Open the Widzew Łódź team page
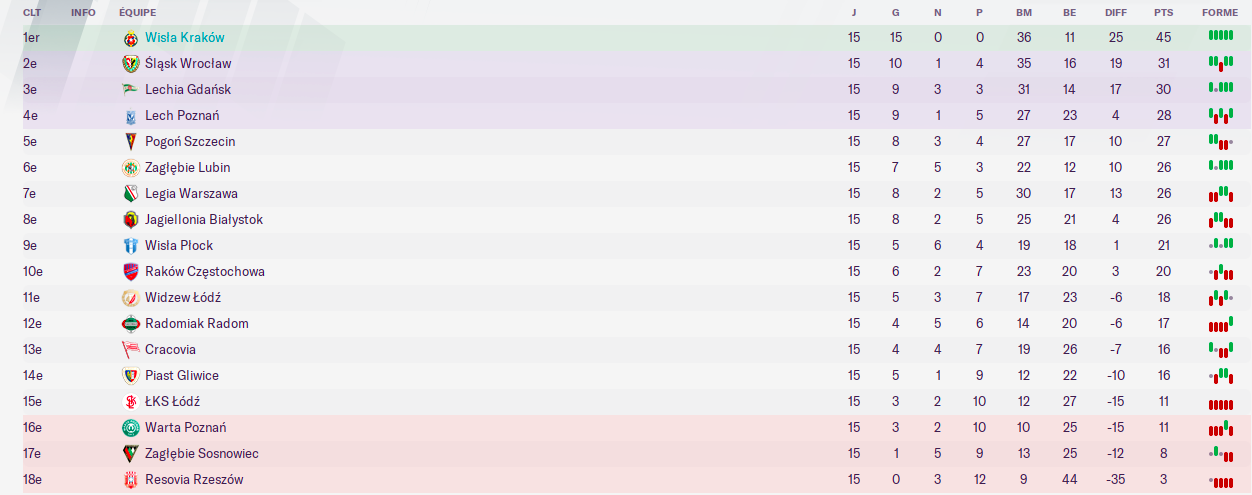 click(x=183, y=298)
